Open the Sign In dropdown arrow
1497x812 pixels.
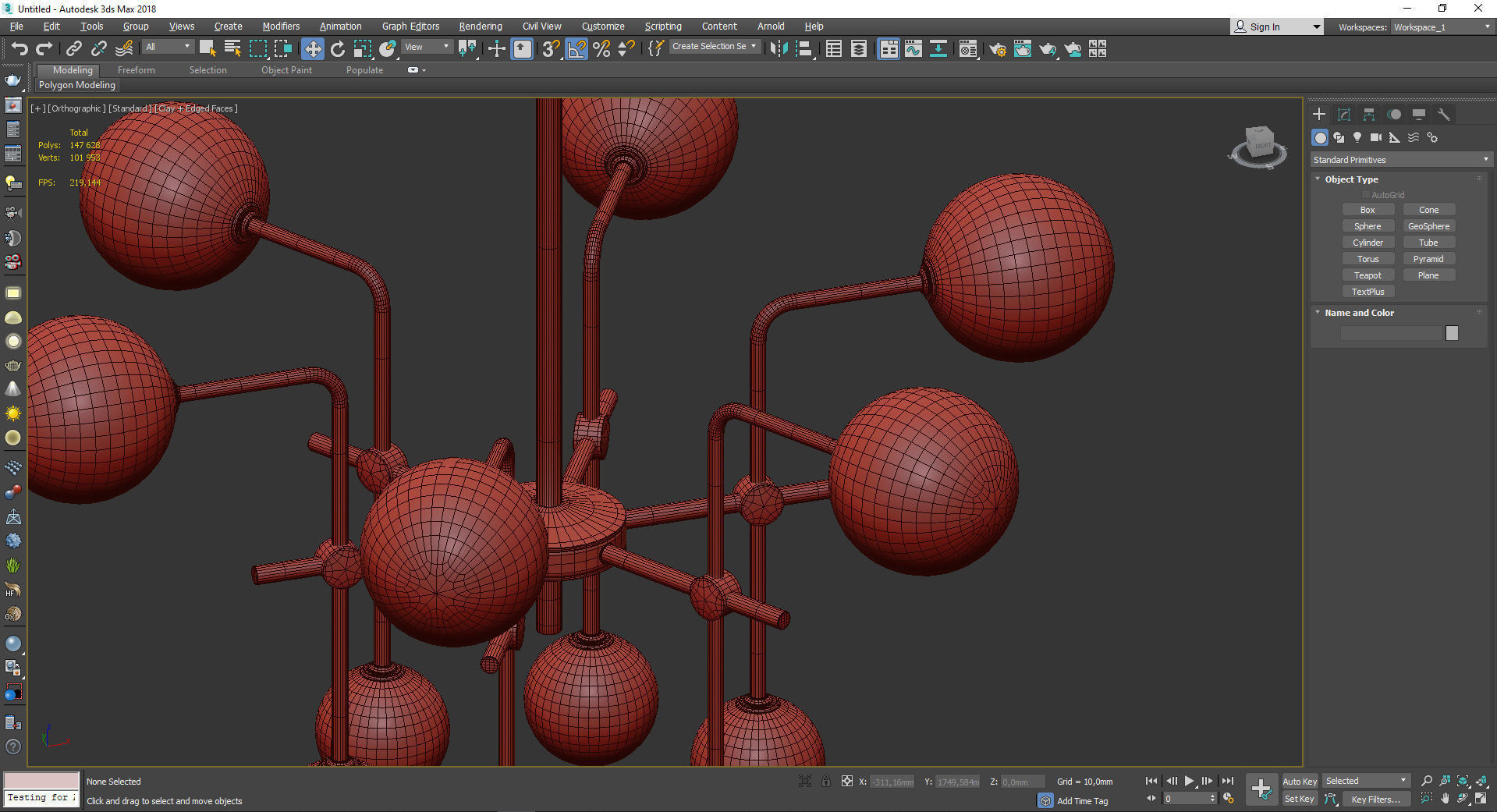(1317, 27)
